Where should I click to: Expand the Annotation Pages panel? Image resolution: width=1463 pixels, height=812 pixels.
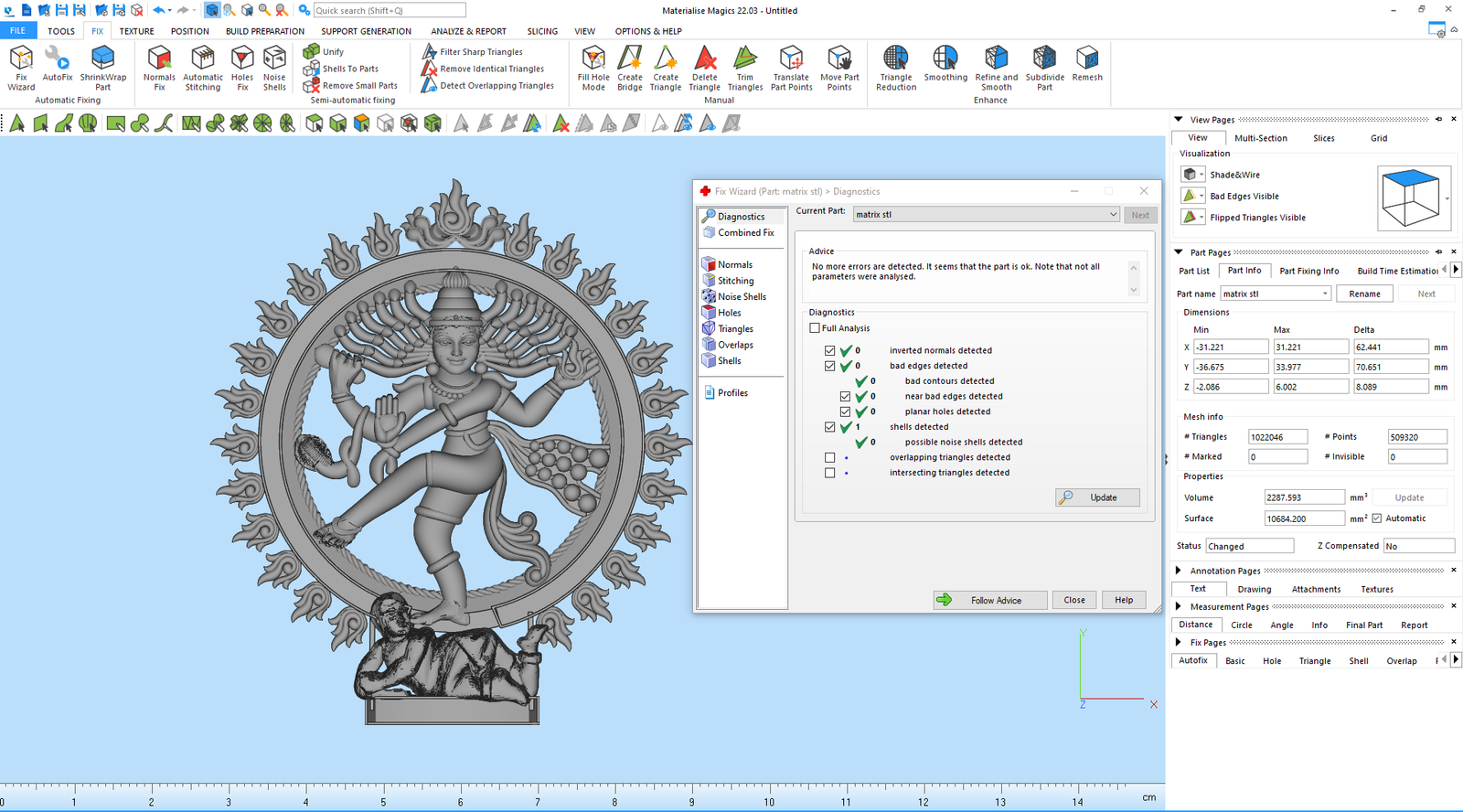pos(1179,571)
